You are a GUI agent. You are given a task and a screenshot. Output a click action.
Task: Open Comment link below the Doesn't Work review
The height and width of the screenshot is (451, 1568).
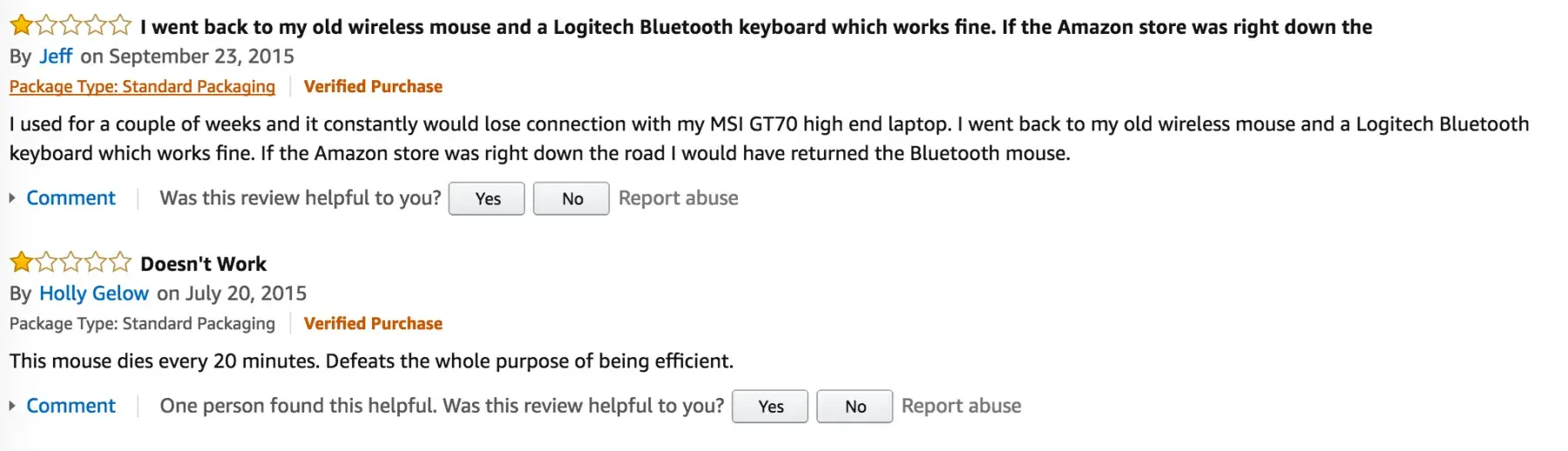71,406
